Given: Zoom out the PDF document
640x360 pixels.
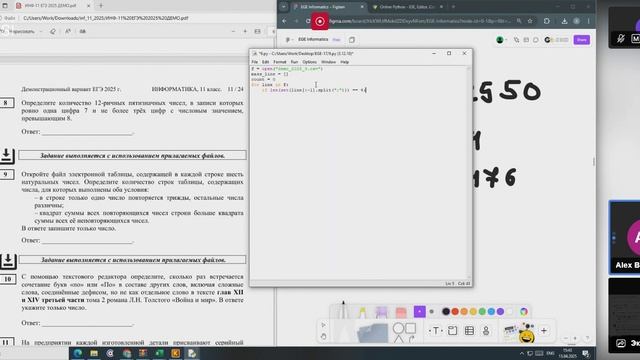Looking at the screenshot, I should click(233, 31).
